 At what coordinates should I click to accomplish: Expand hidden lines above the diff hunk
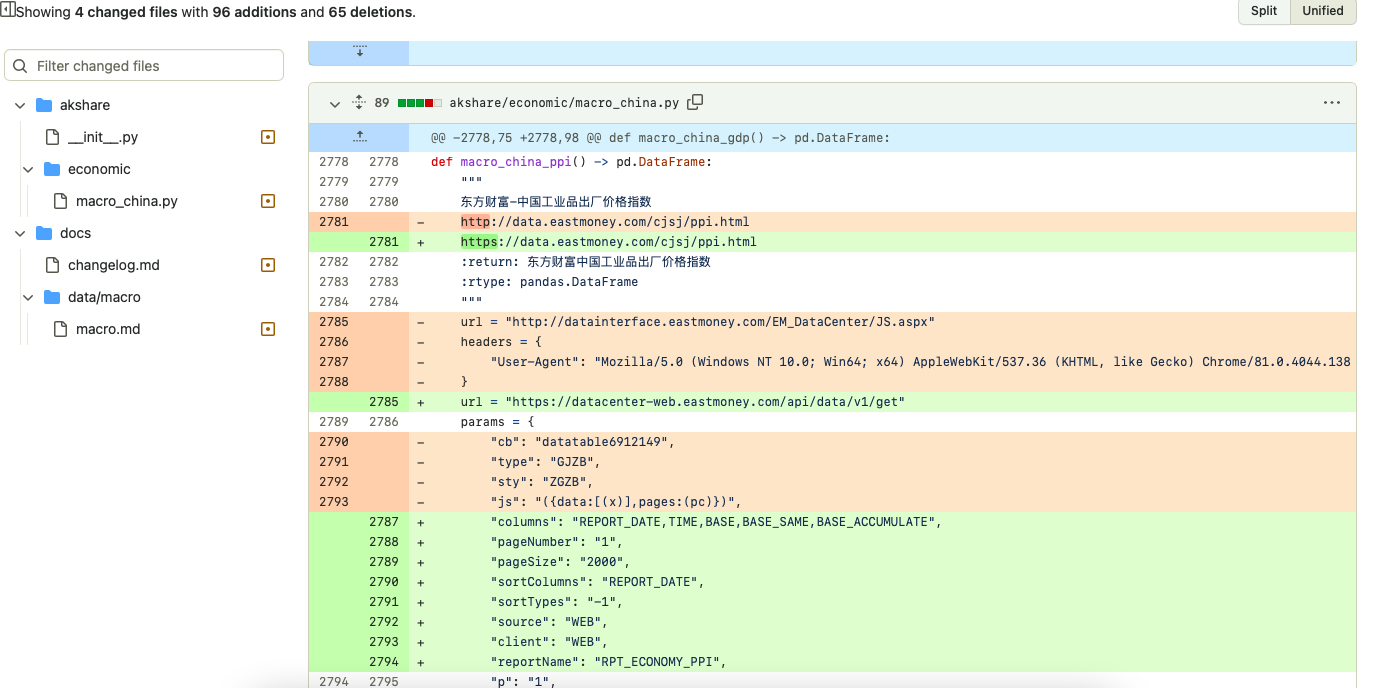point(359,136)
